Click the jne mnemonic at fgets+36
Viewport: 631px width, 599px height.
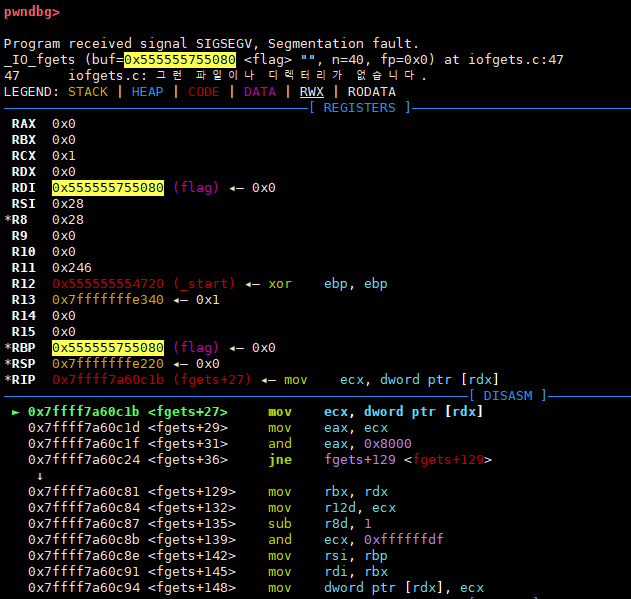[x=280, y=460]
